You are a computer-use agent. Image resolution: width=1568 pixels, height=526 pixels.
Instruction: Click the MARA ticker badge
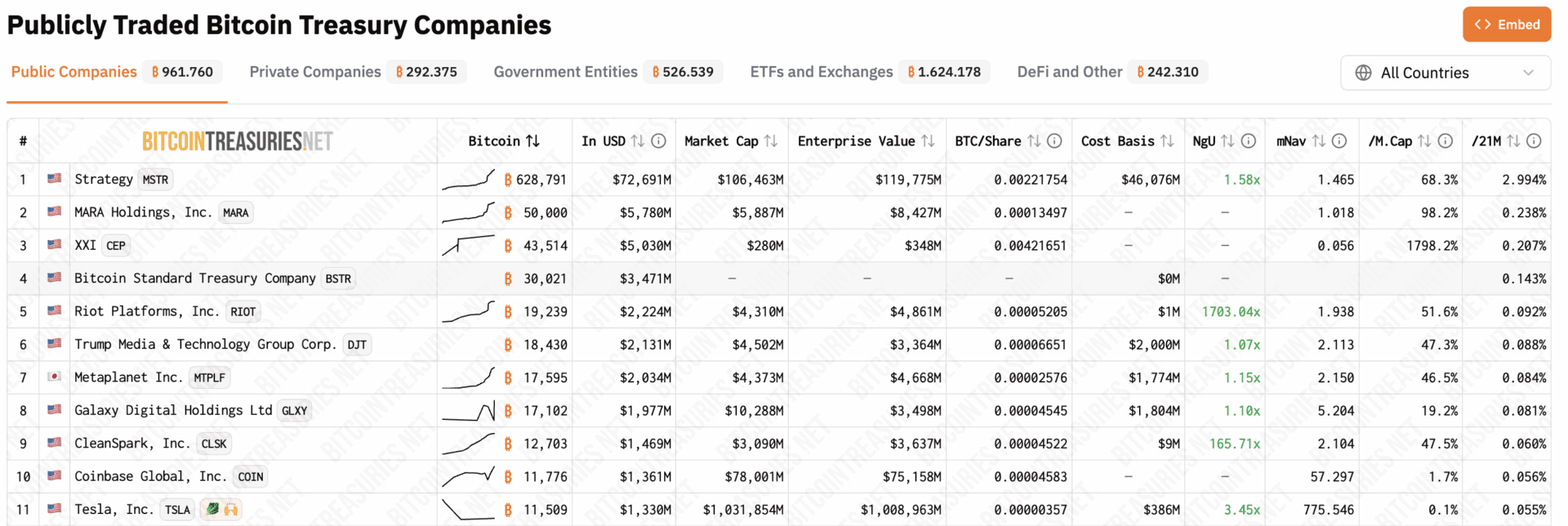pos(236,213)
